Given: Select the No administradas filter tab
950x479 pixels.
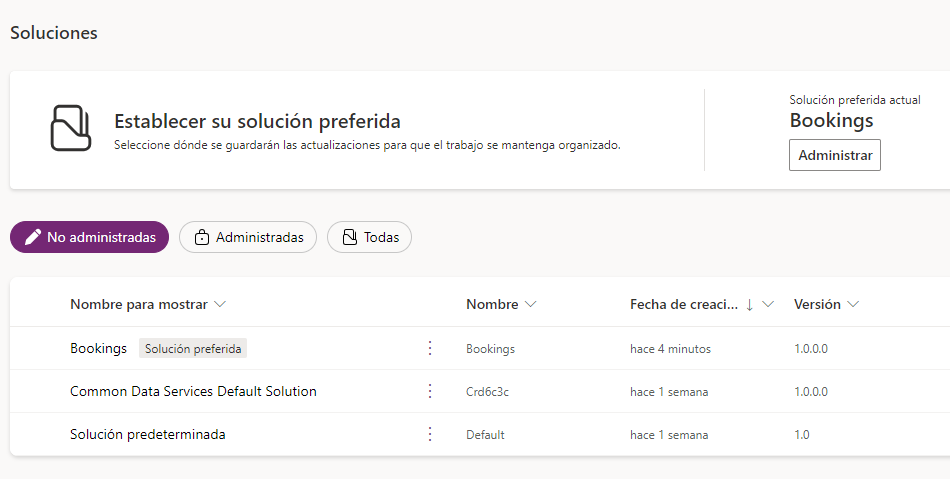Looking at the screenshot, I should (90, 237).
